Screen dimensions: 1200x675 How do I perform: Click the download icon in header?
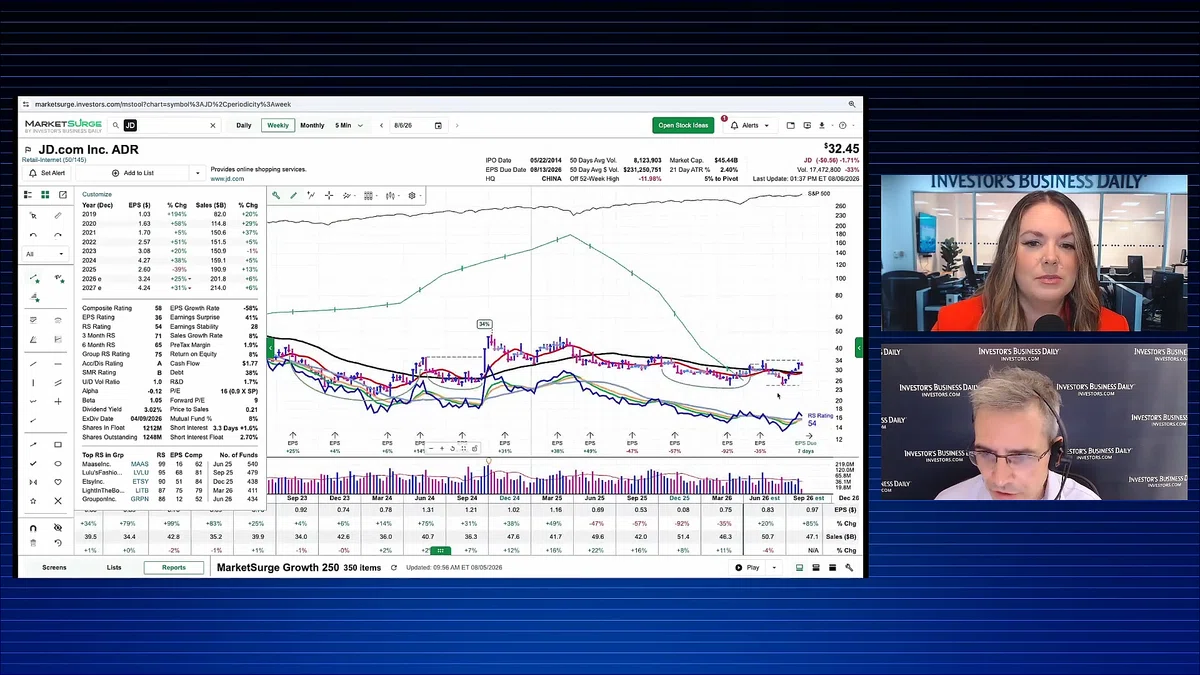(822, 126)
